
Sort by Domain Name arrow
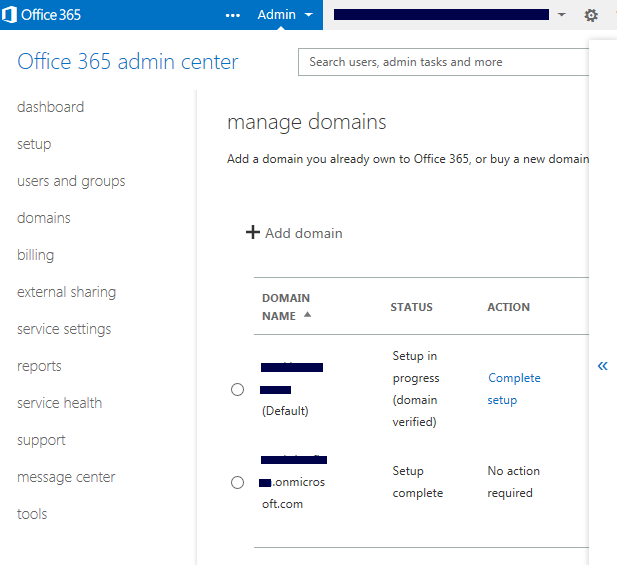pyautogui.click(x=307, y=314)
